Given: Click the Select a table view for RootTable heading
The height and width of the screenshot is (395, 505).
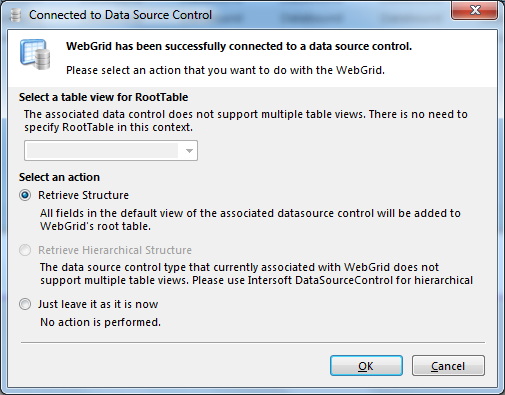Looking at the screenshot, I should tap(103, 97).
